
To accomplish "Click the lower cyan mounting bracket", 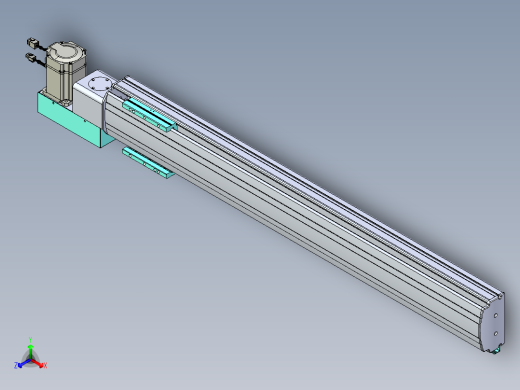I will [147, 163].
